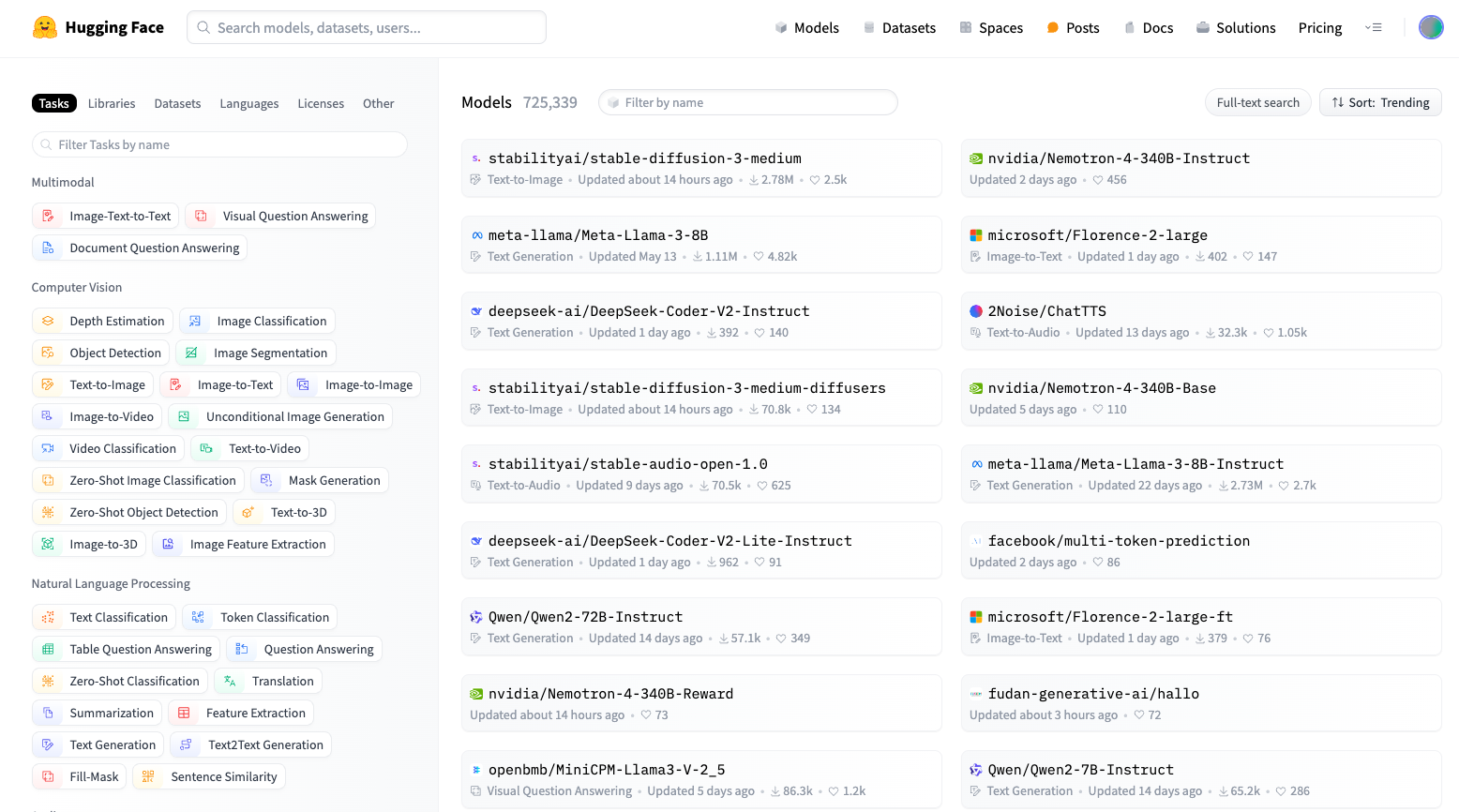Click the Spaces icon in navigation
The image size is (1459, 812).
(966, 28)
